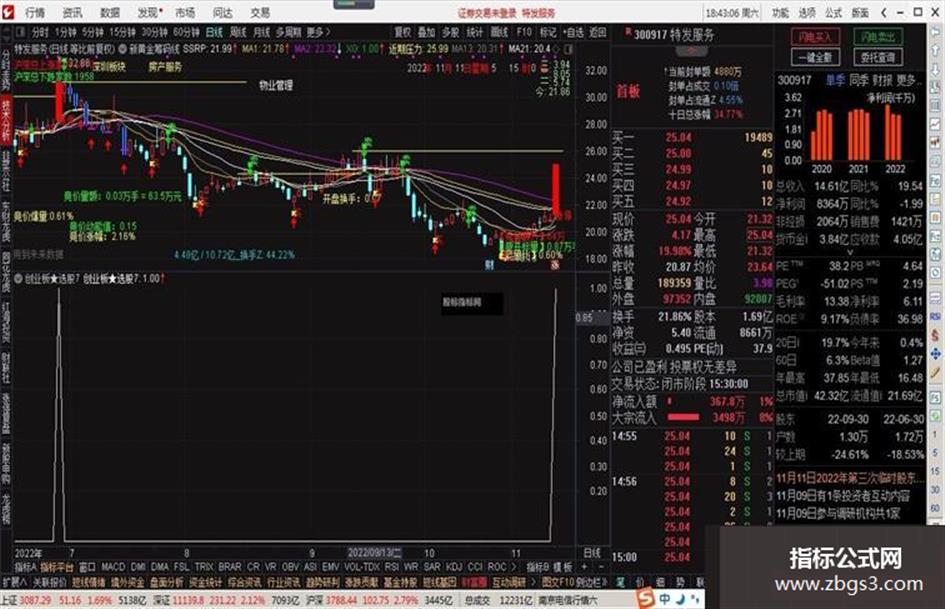Click the 闪电买入 button
This screenshot has height=609, width=945.
pos(815,37)
